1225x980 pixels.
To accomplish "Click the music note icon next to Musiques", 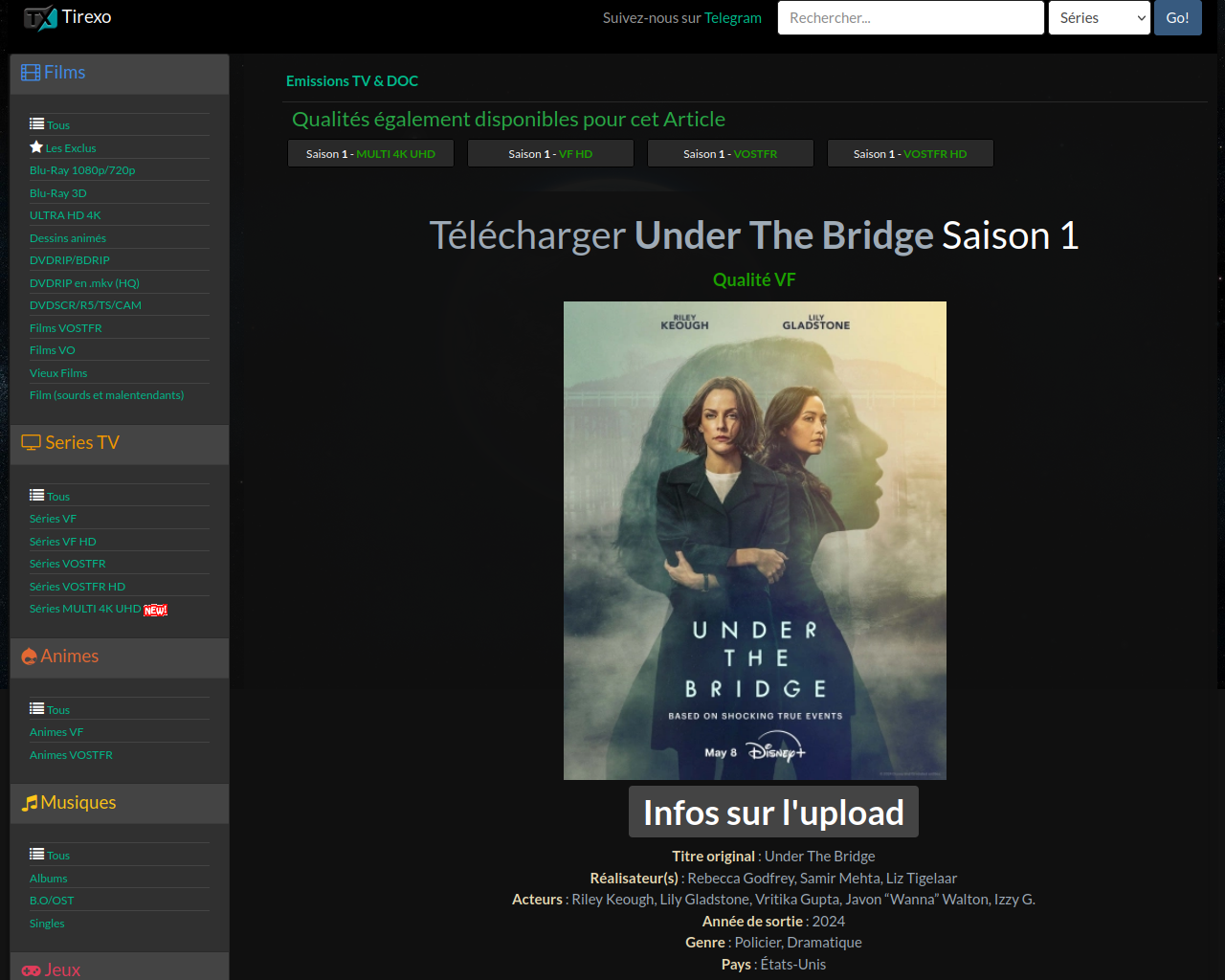I will click(30, 803).
